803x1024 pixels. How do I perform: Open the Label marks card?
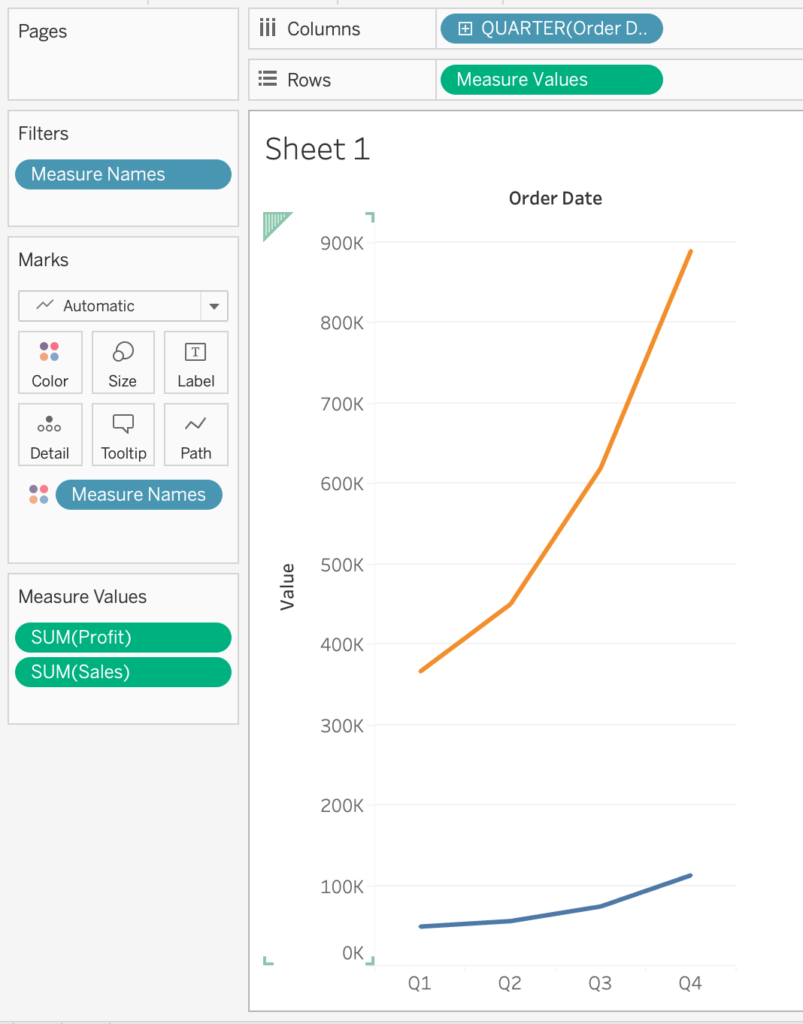click(x=196, y=363)
